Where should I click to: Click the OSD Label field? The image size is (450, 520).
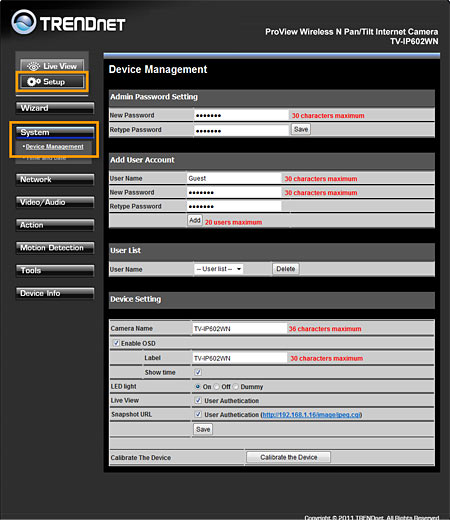coord(239,358)
